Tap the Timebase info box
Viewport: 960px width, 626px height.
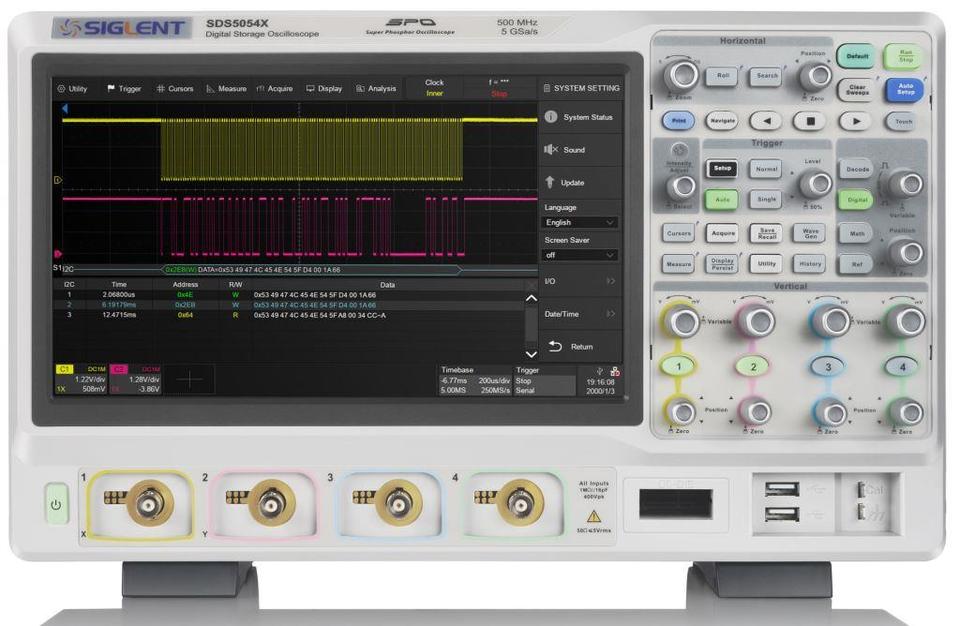pyautogui.click(x=475, y=380)
